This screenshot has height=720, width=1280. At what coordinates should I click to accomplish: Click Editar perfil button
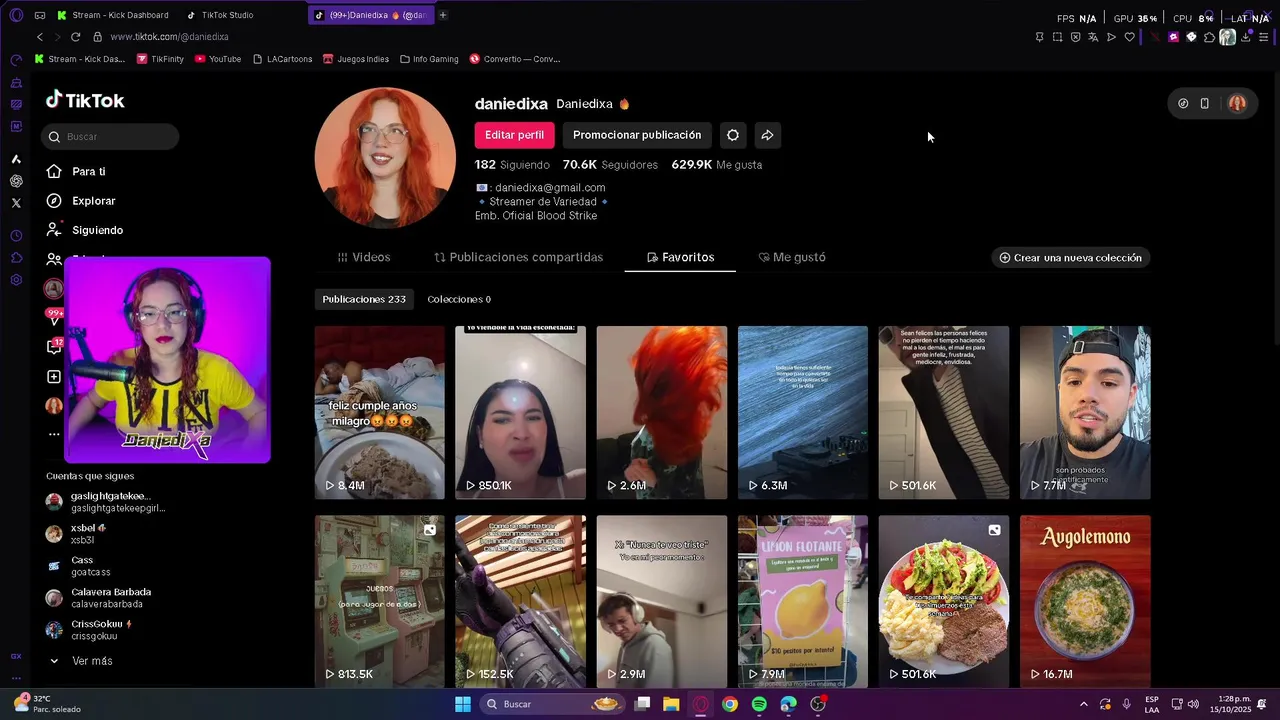[515, 135]
